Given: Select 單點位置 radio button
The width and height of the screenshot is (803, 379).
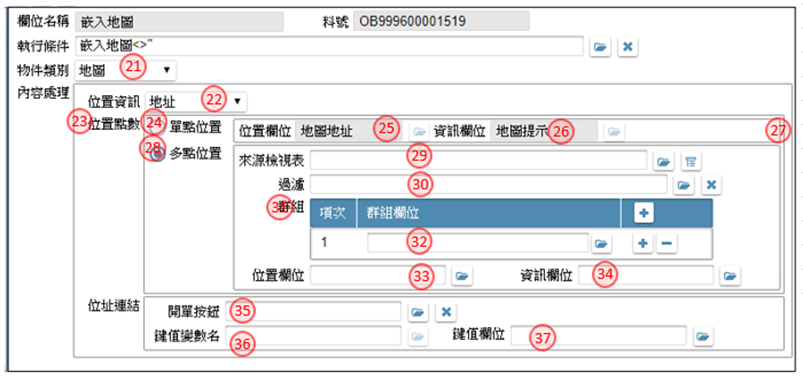Looking at the screenshot, I should [x=158, y=128].
